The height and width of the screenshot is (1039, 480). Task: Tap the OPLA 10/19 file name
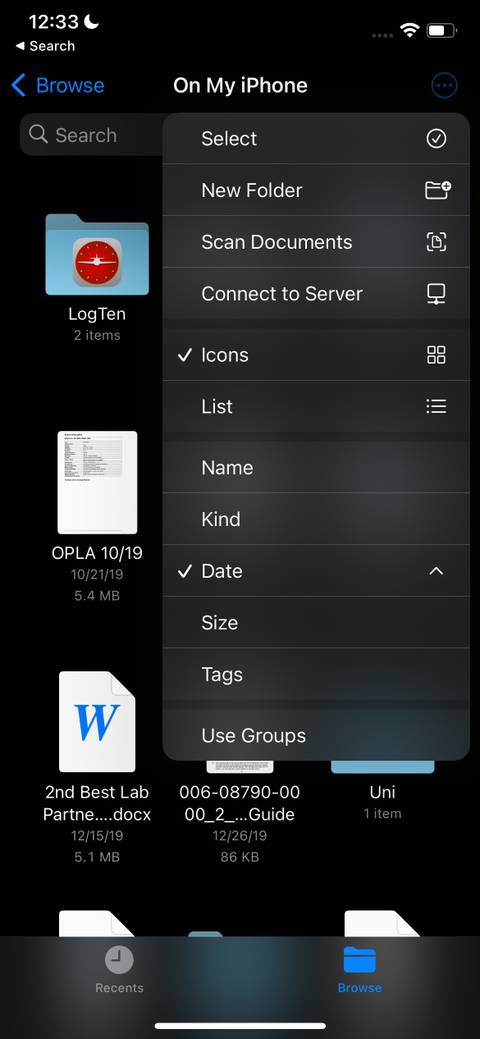tap(97, 553)
